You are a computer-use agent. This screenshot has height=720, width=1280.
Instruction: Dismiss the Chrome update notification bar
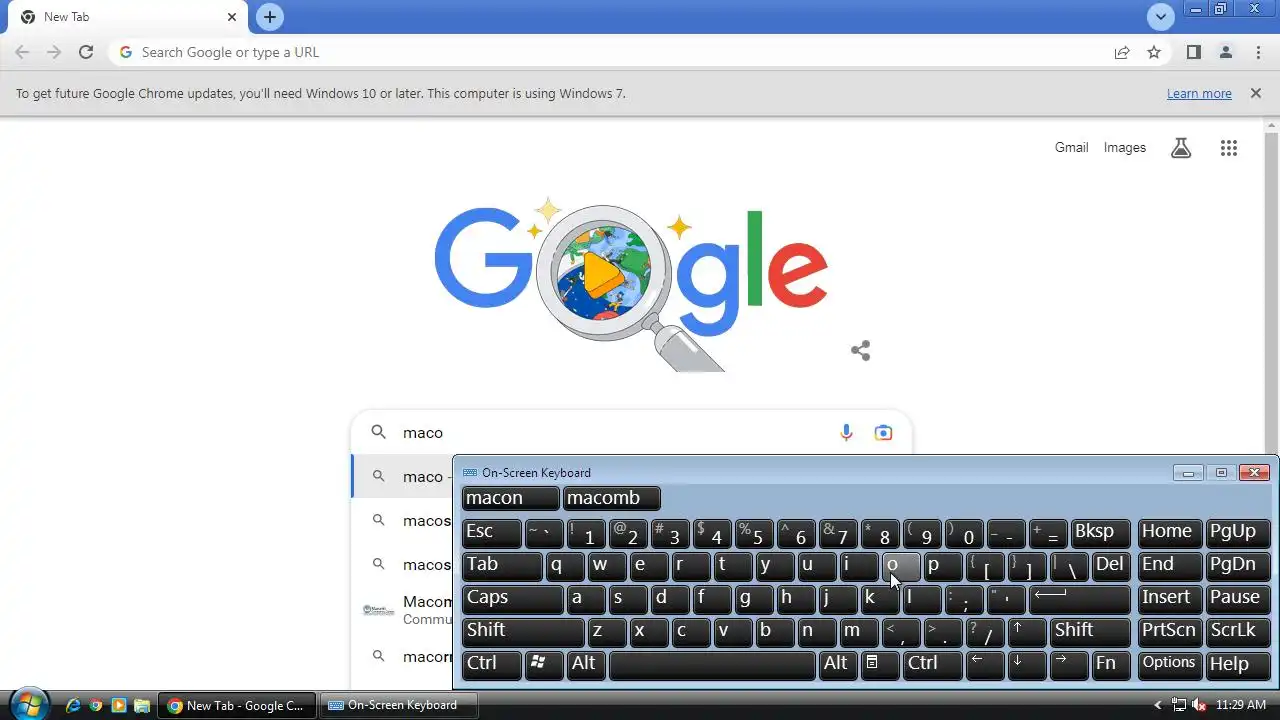pyautogui.click(x=1255, y=93)
